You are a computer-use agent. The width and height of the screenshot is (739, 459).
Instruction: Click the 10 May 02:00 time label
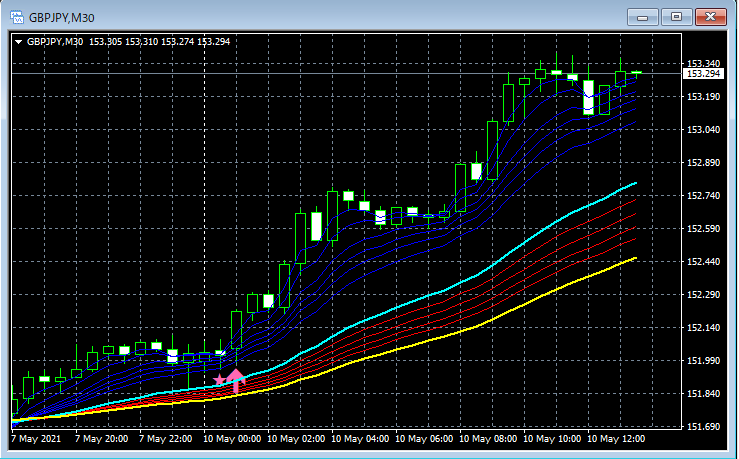point(296,439)
